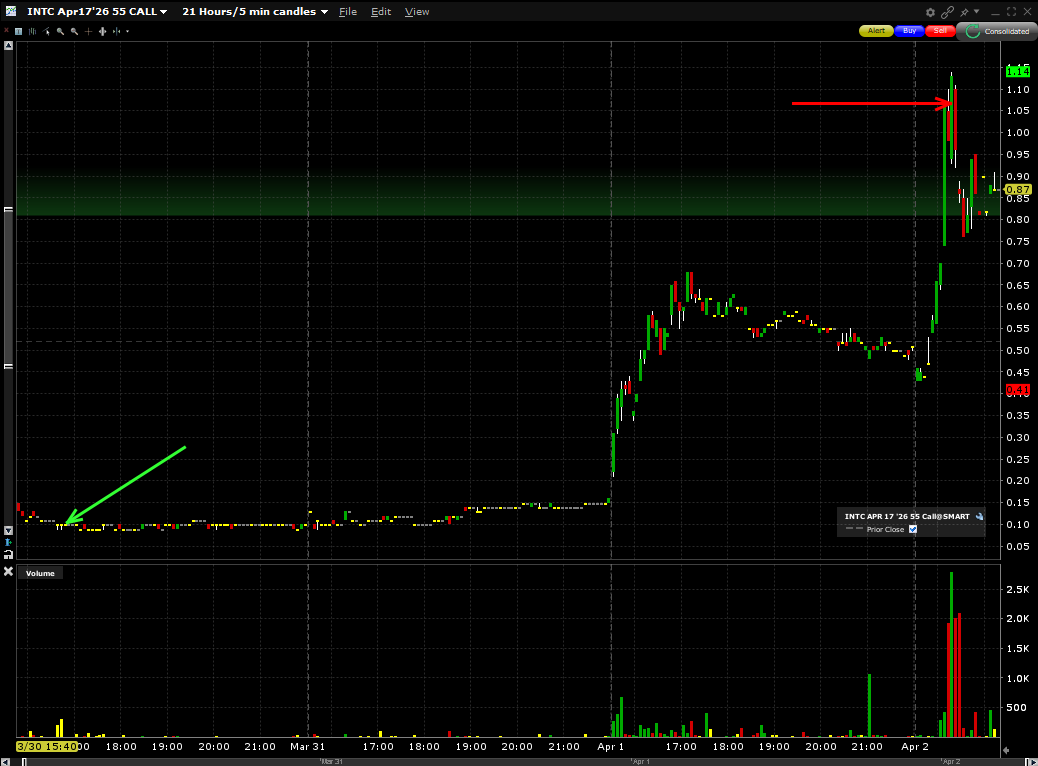This screenshot has width=1038, height=766.
Task: Click the zoom out magnifier icon
Action: [x=74, y=31]
